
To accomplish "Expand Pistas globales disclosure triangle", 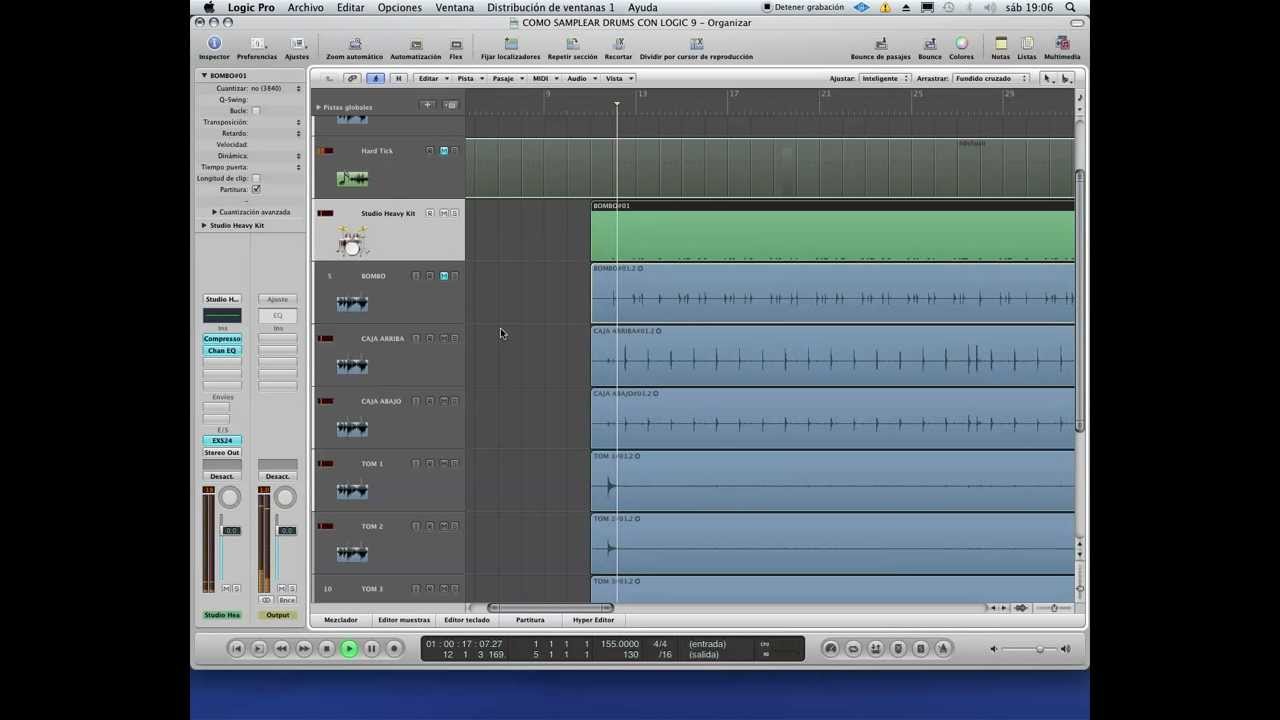I will pos(319,107).
